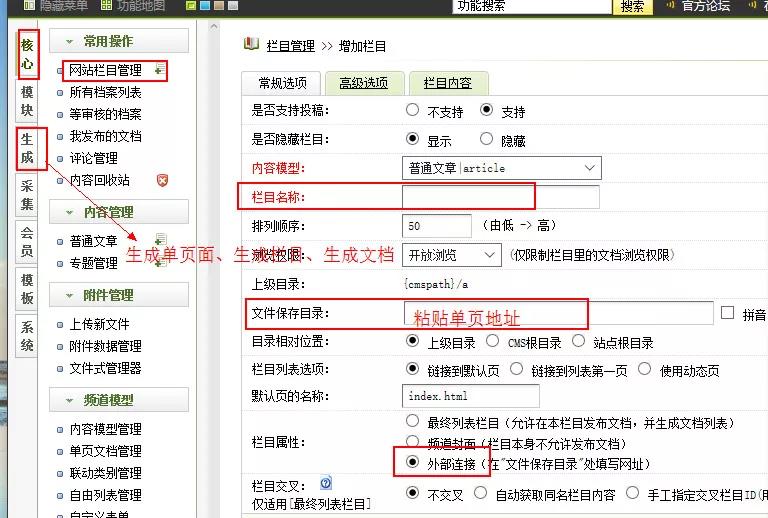This screenshot has height=518, width=768.
Task: Open the 官方论坛 link
Action: point(705,5)
